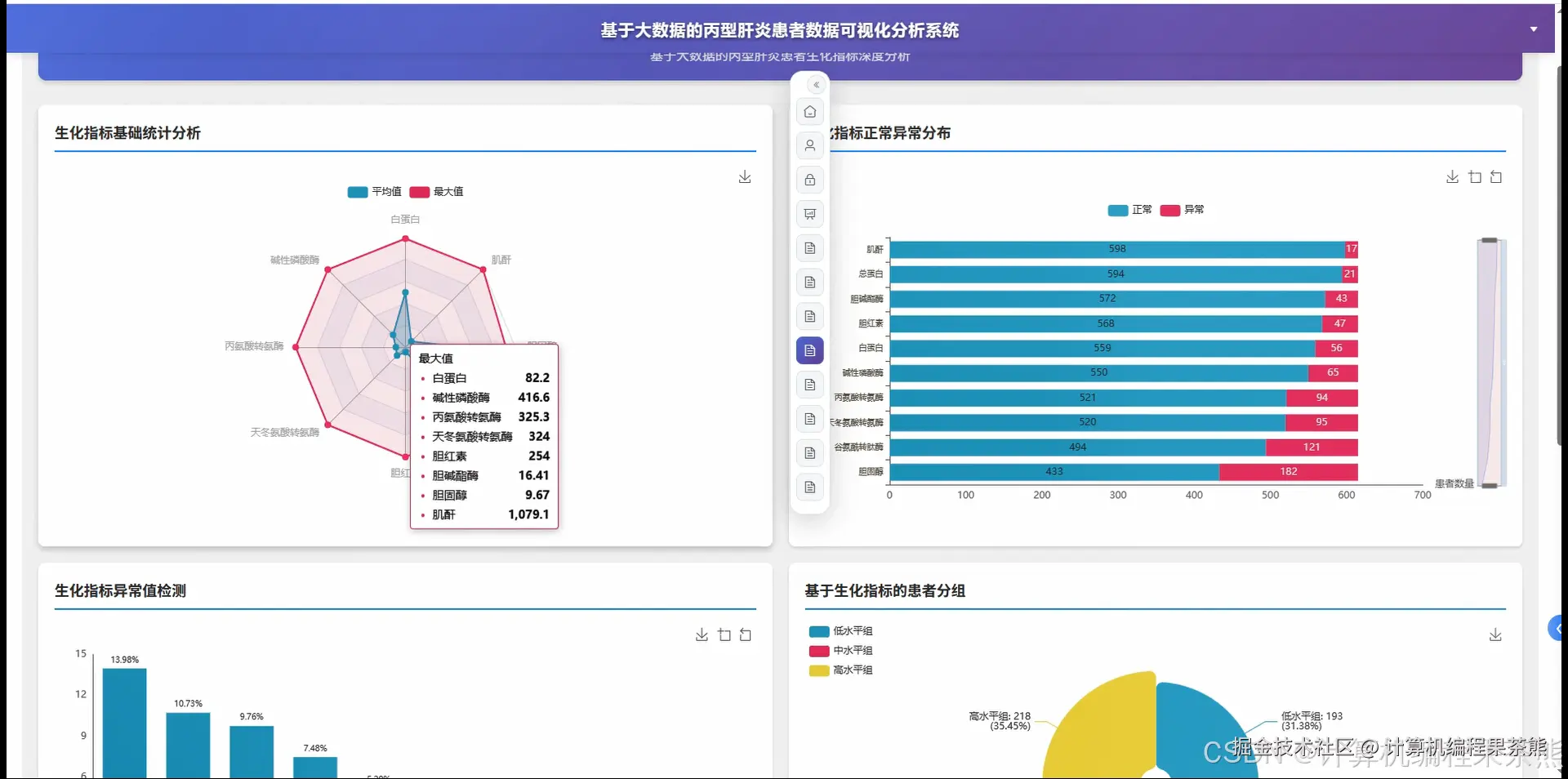
Task: Click the 594 normal bar segment
Action: tap(1116, 274)
